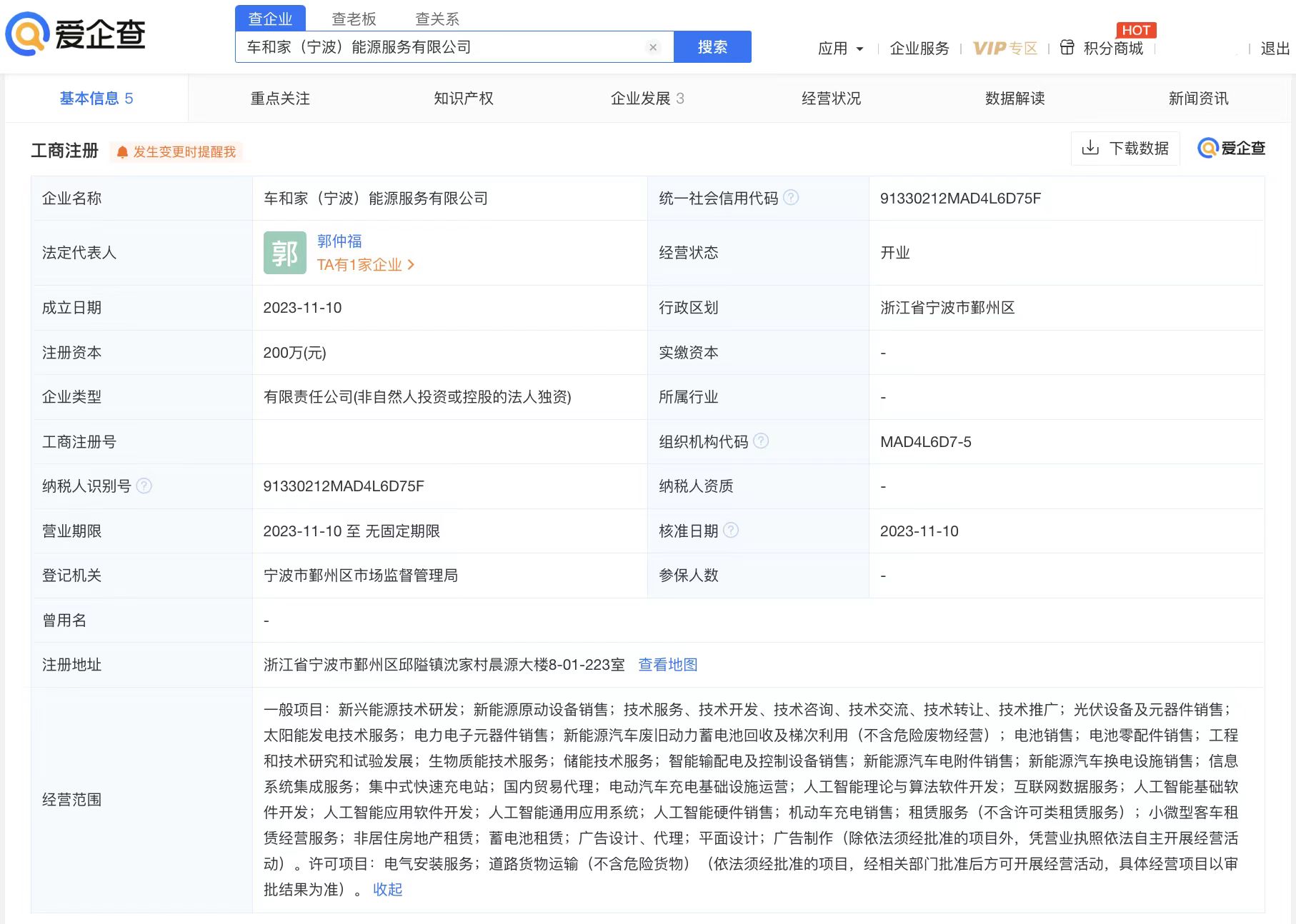Click the company type value 有限责任公司
1296x924 pixels.
click(x=417, y=397)
